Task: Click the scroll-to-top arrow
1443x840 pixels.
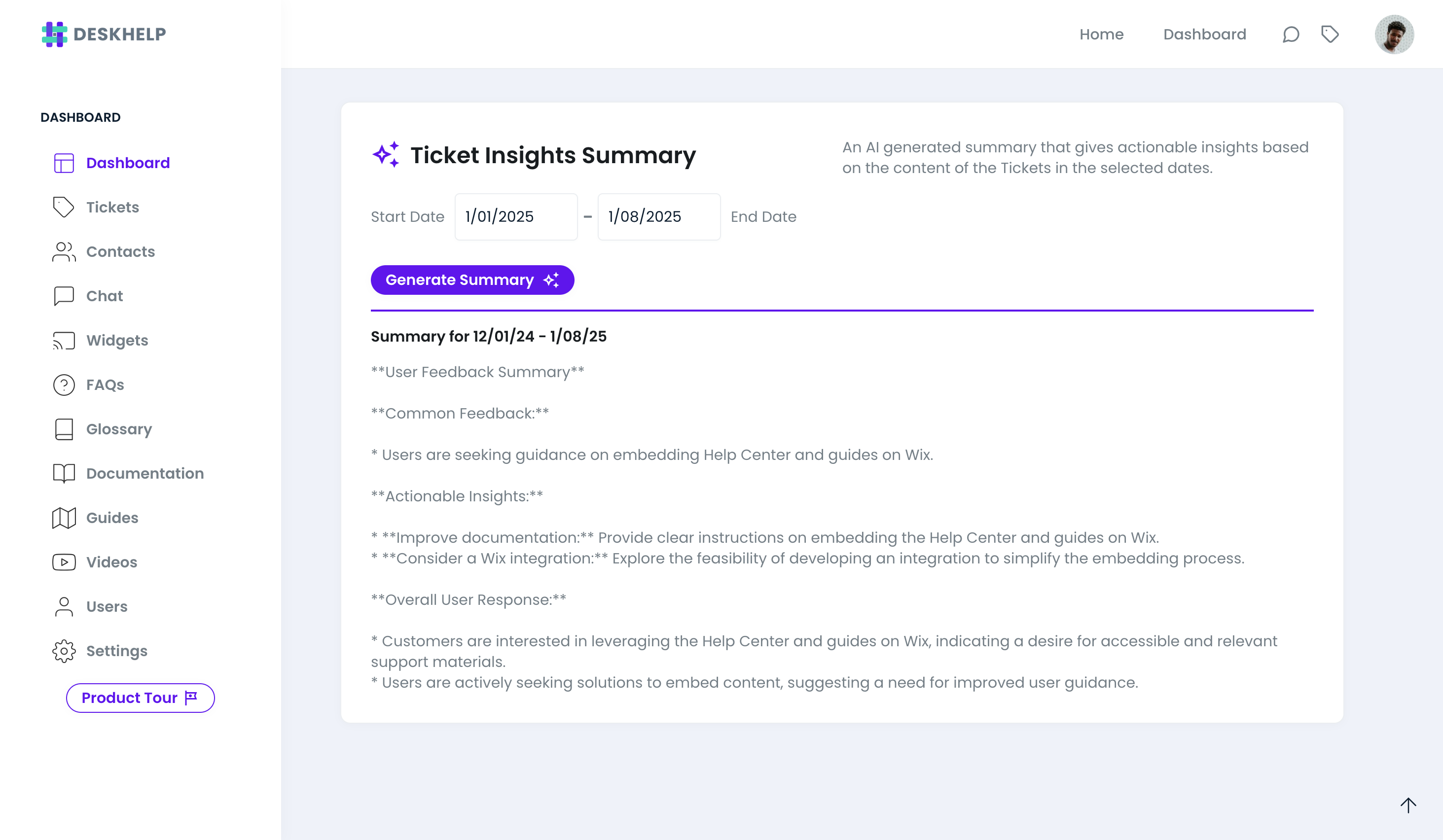Action: tap(1408, 805)
